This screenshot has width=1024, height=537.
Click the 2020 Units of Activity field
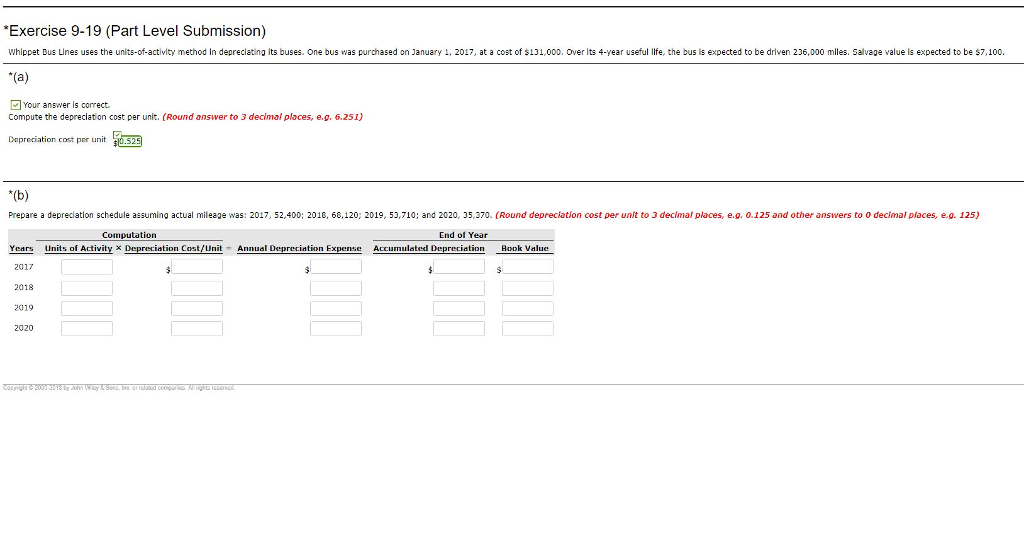pyautogui.click(x=87, y=329)
